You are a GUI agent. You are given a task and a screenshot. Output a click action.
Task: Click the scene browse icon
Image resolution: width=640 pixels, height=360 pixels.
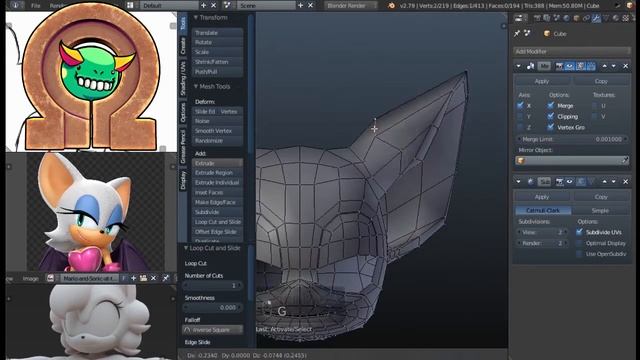click(227, 5)
